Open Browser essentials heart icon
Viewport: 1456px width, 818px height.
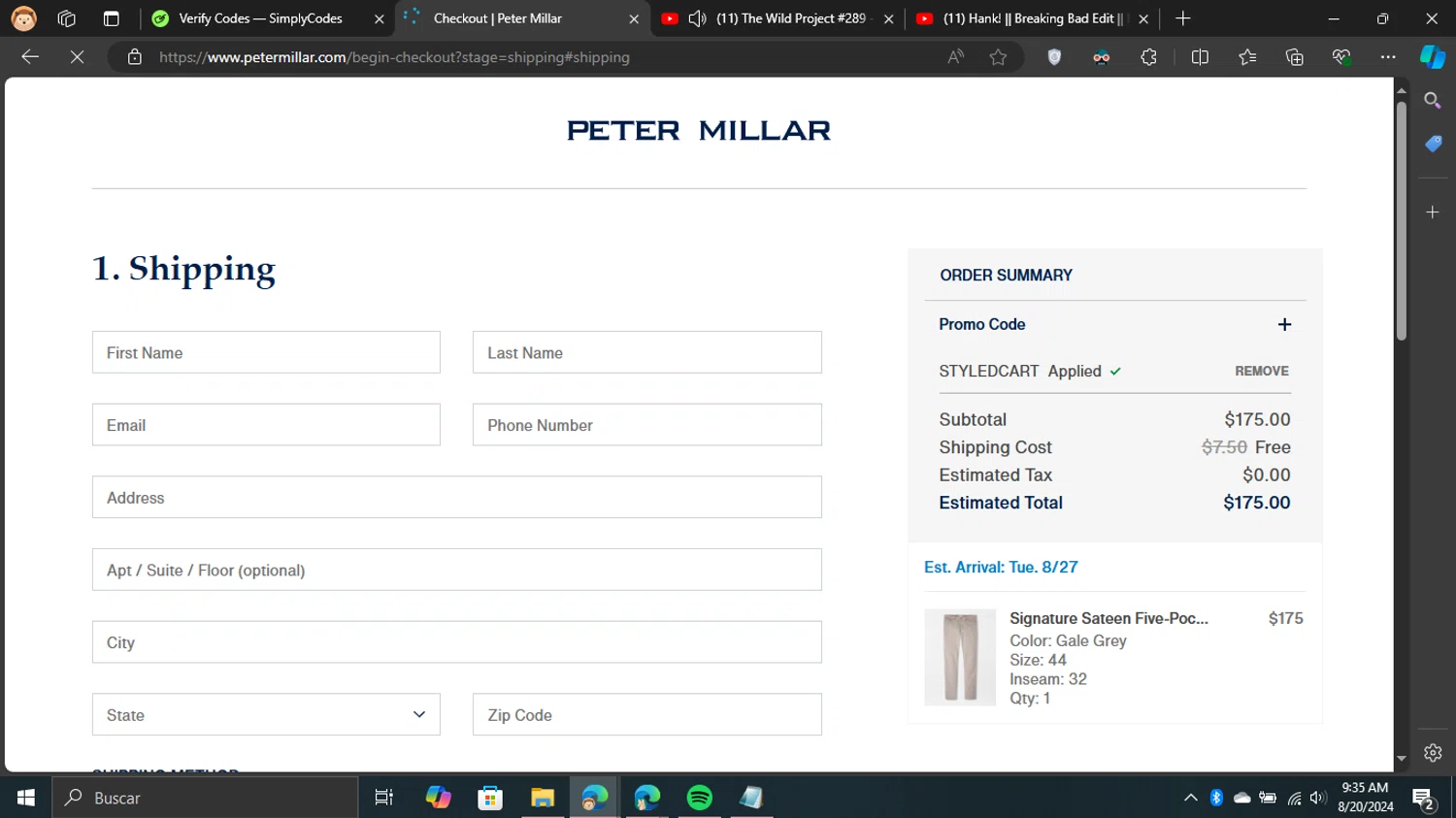[x=1341, y=57]
